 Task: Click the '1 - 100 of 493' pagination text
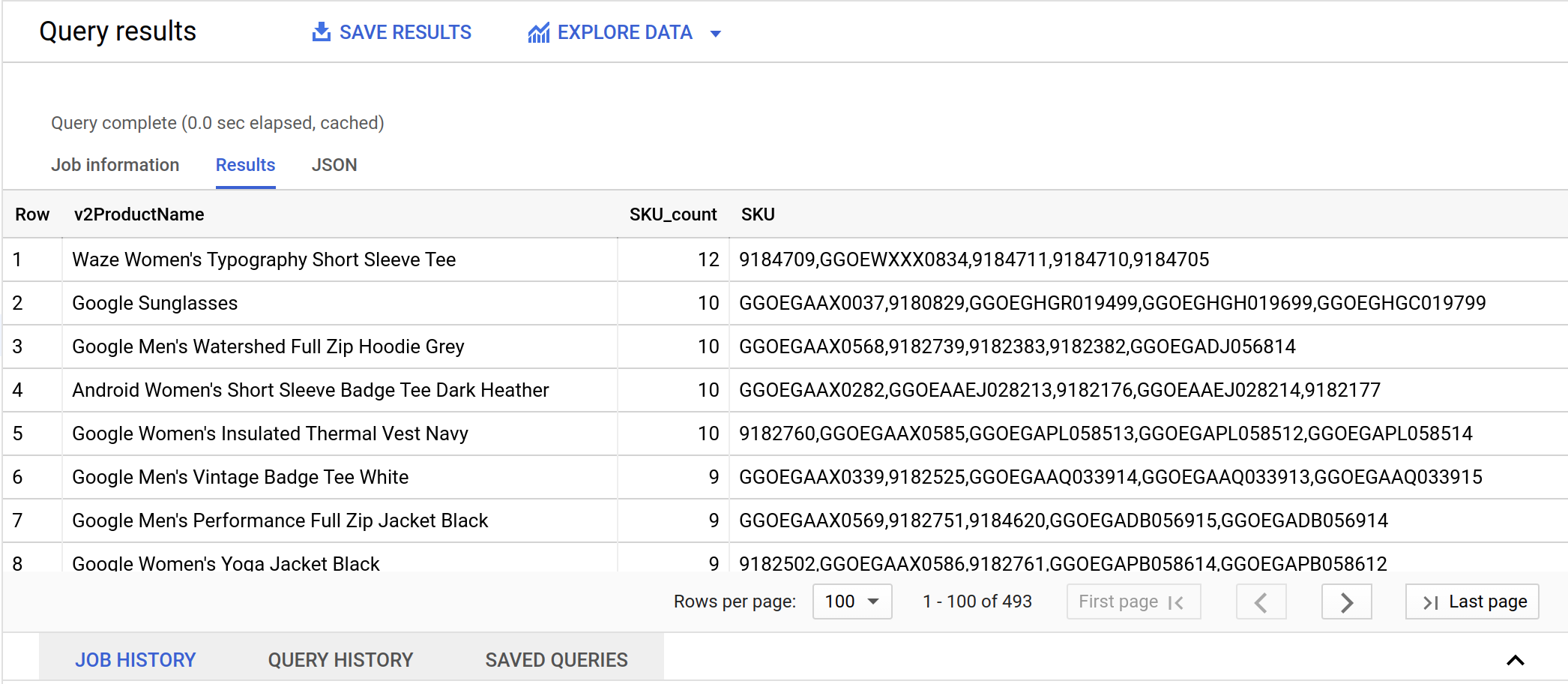(x=977, y=601)
